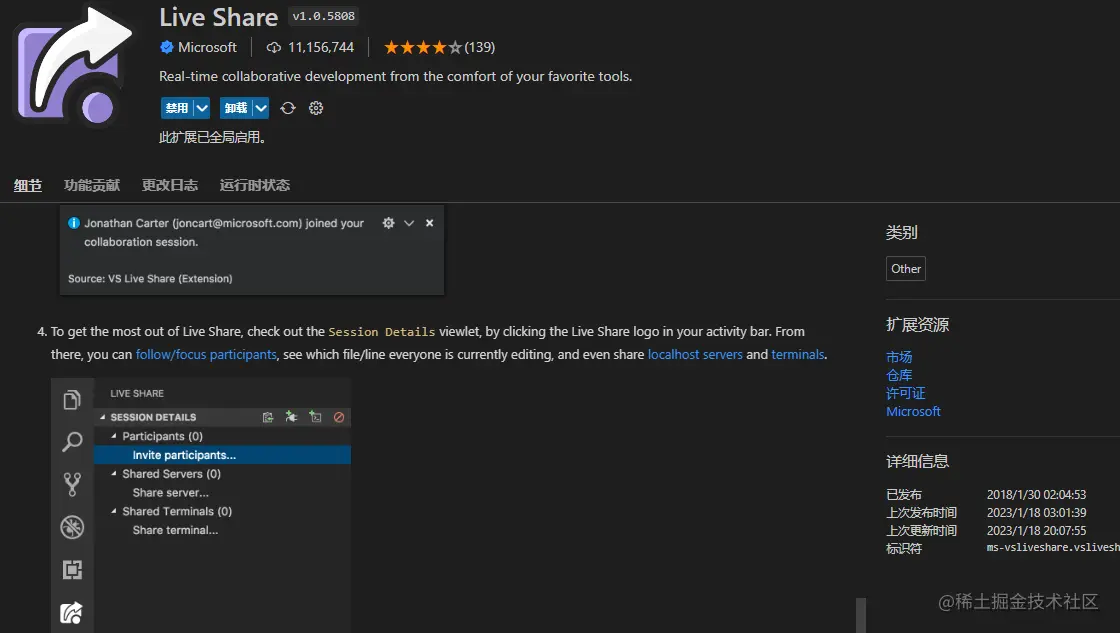Screen dimensions: 1120x633
Task: Click the third icon in the Session Details toolbar
Action: 315,417
